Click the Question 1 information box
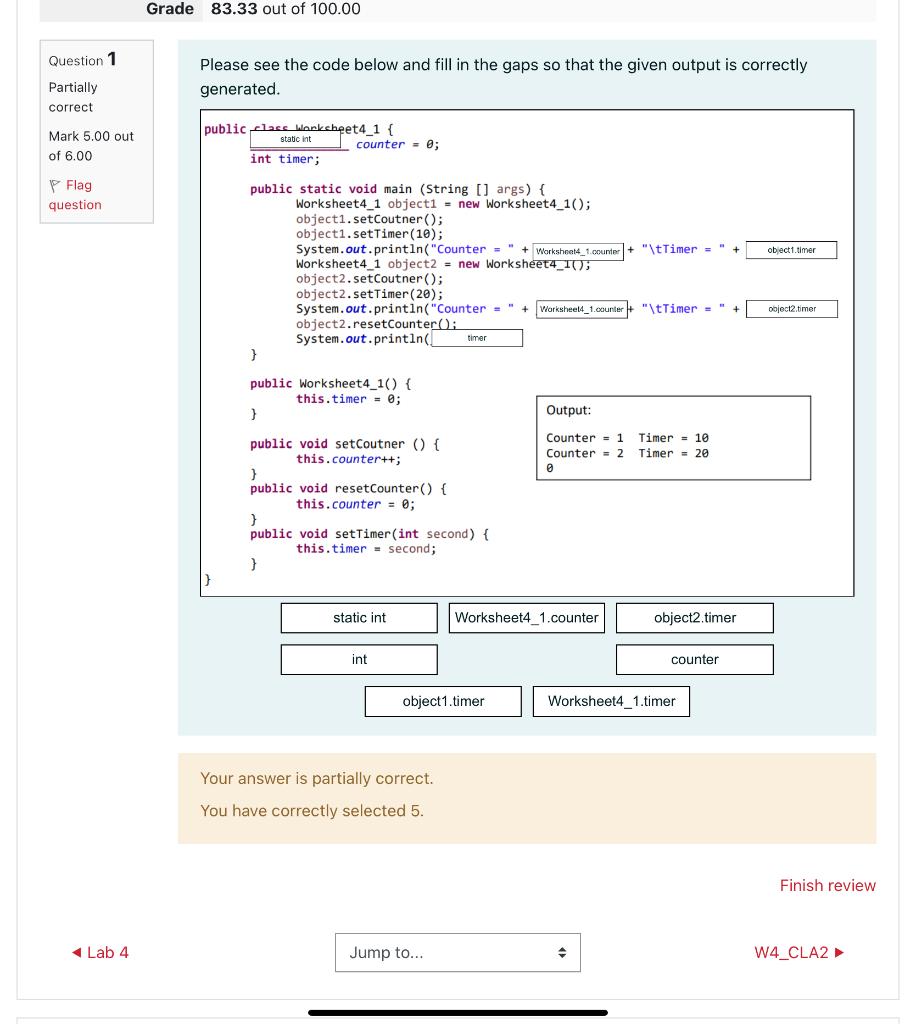 tap(96, 131)
